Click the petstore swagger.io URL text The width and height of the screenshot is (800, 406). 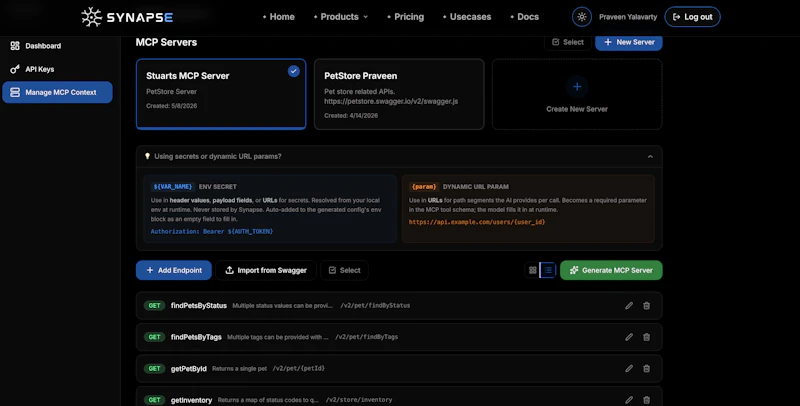391,101
